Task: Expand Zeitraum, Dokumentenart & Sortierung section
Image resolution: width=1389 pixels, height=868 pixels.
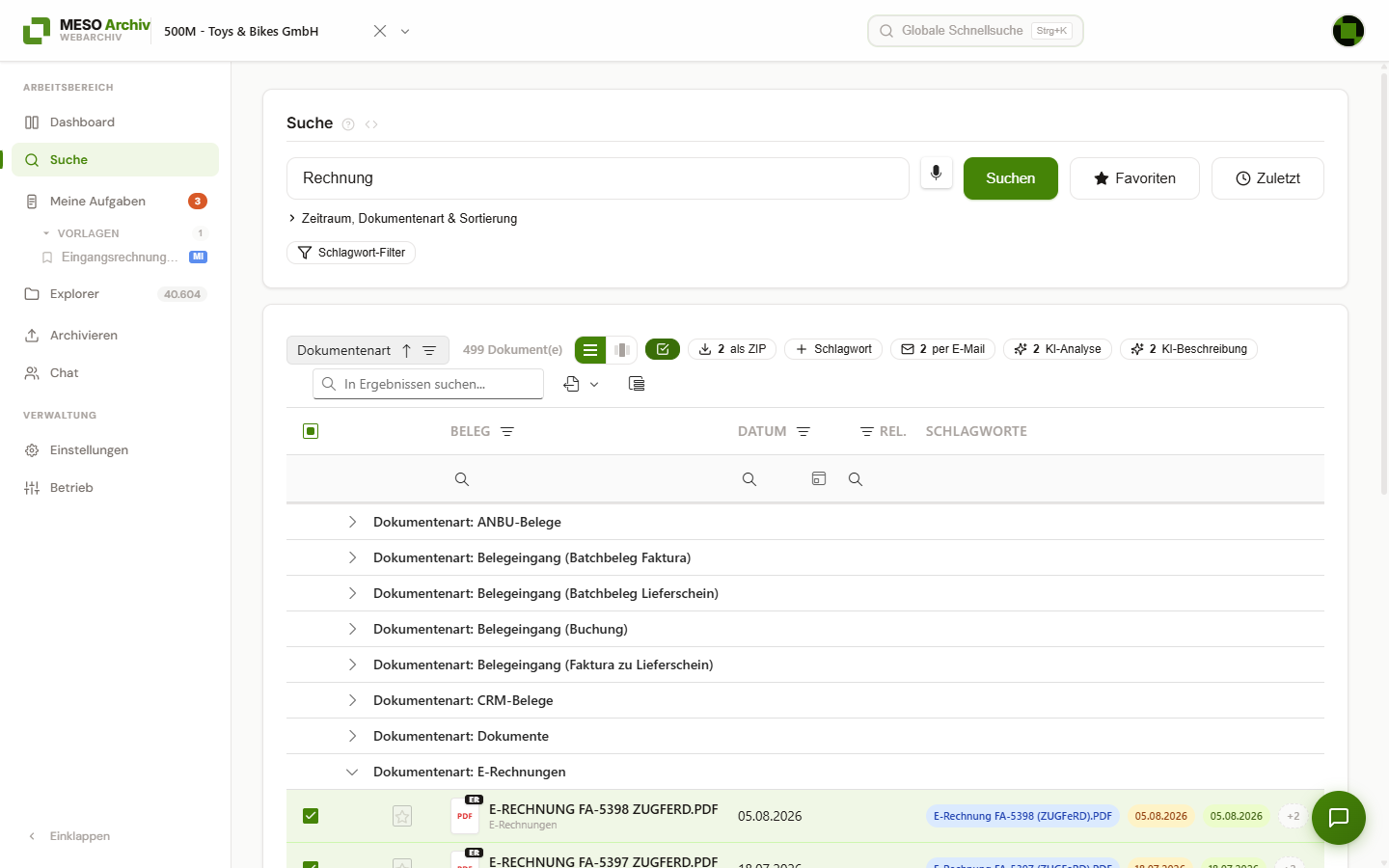Action: point(402,219)
